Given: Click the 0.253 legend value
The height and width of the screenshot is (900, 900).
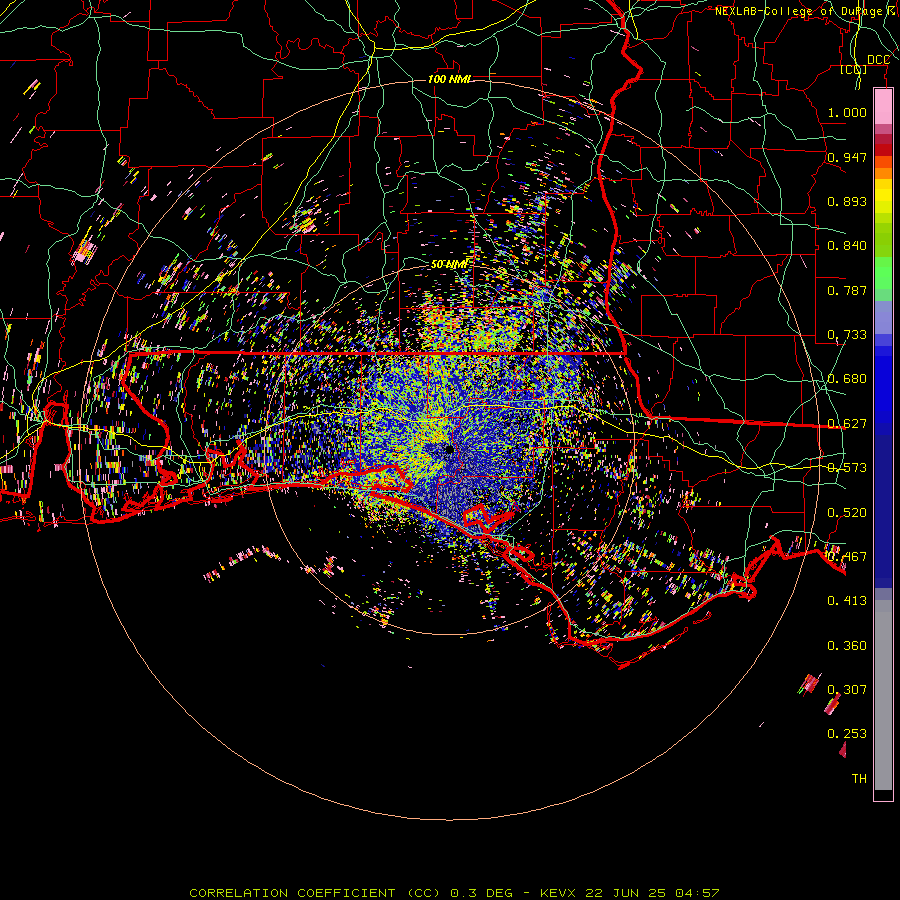Looking at the screenshot, I should point(847,734).
